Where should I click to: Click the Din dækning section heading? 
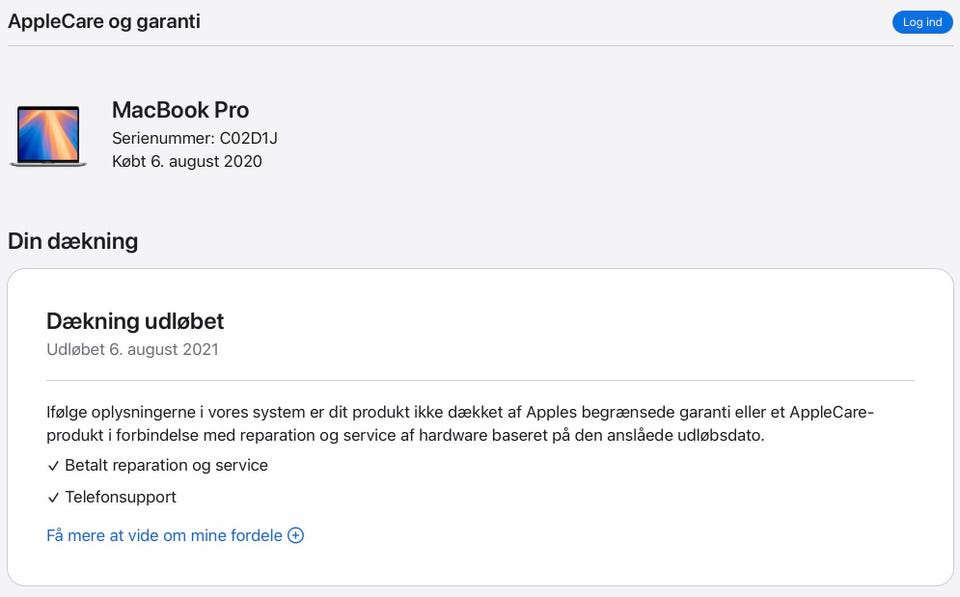(73, 241)
